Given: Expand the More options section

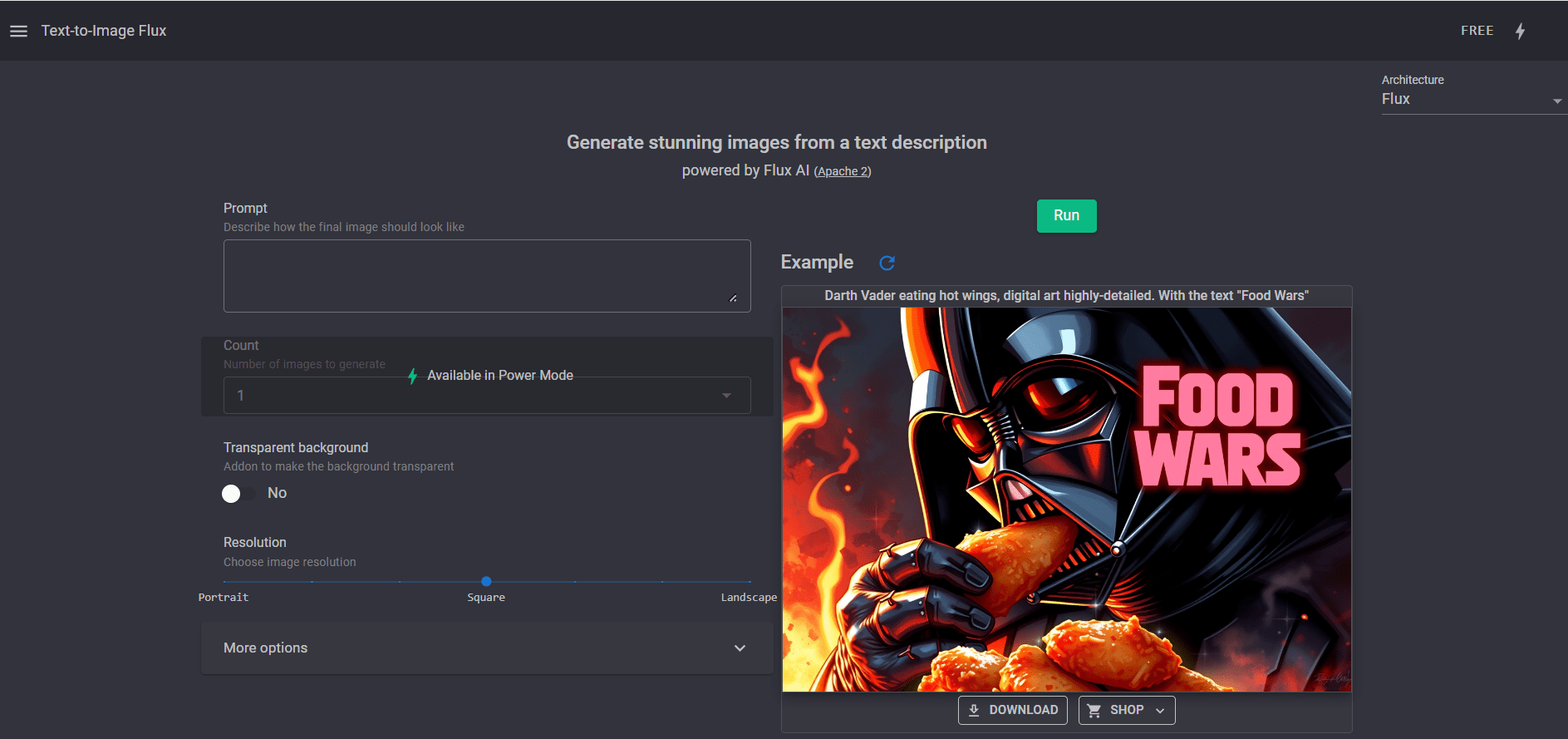Looking at the screenshot, I should [487, 648].
